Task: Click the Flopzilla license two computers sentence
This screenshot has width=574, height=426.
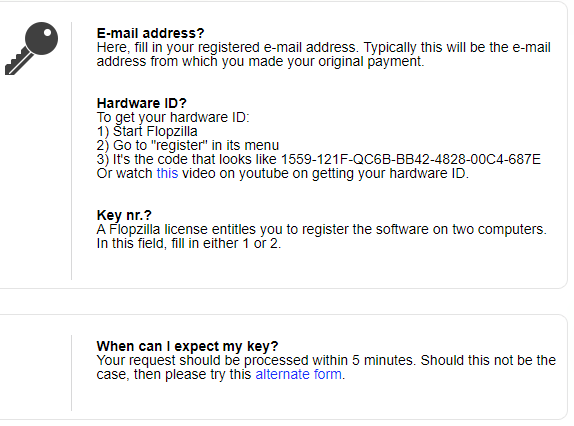Action: tap(321, 229)
